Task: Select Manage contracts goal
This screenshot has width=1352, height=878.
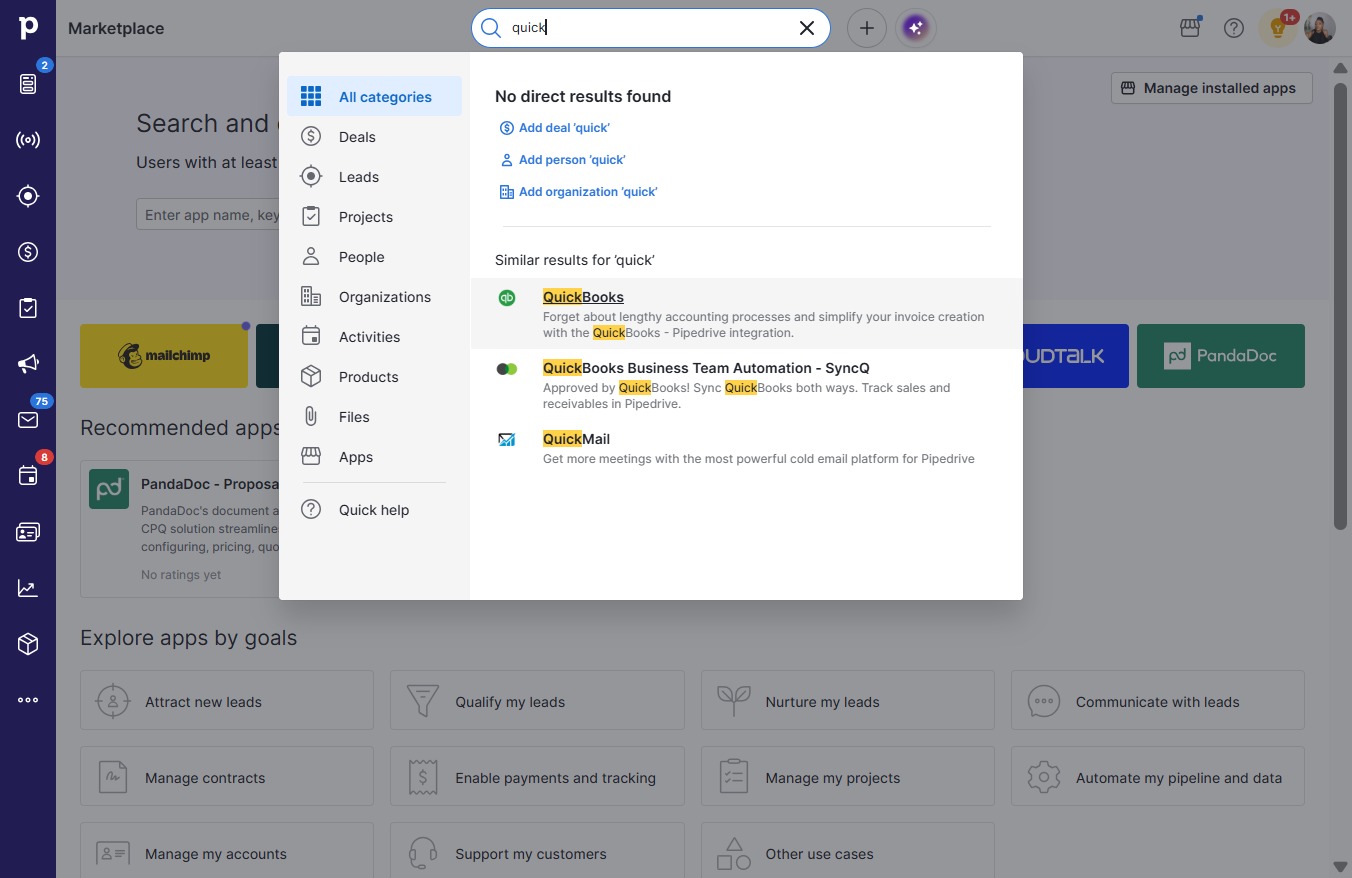Action: (227, 778)
